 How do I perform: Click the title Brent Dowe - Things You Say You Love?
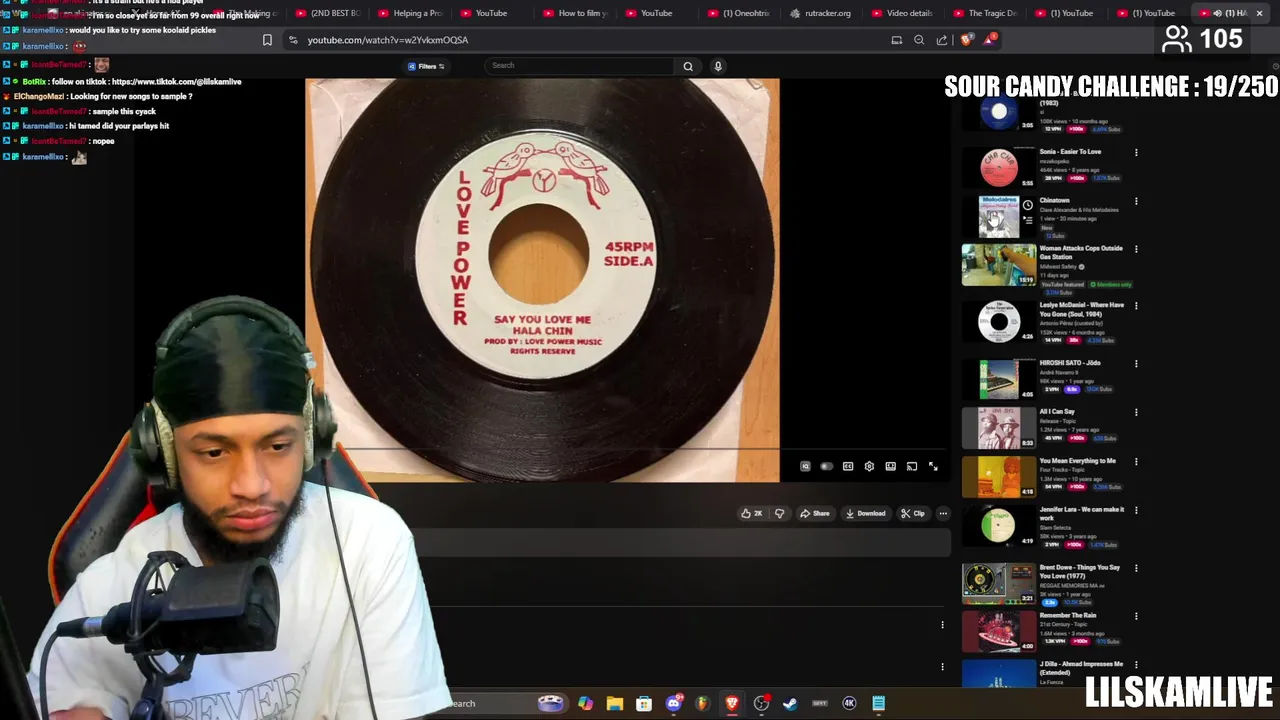point(1079,572)
